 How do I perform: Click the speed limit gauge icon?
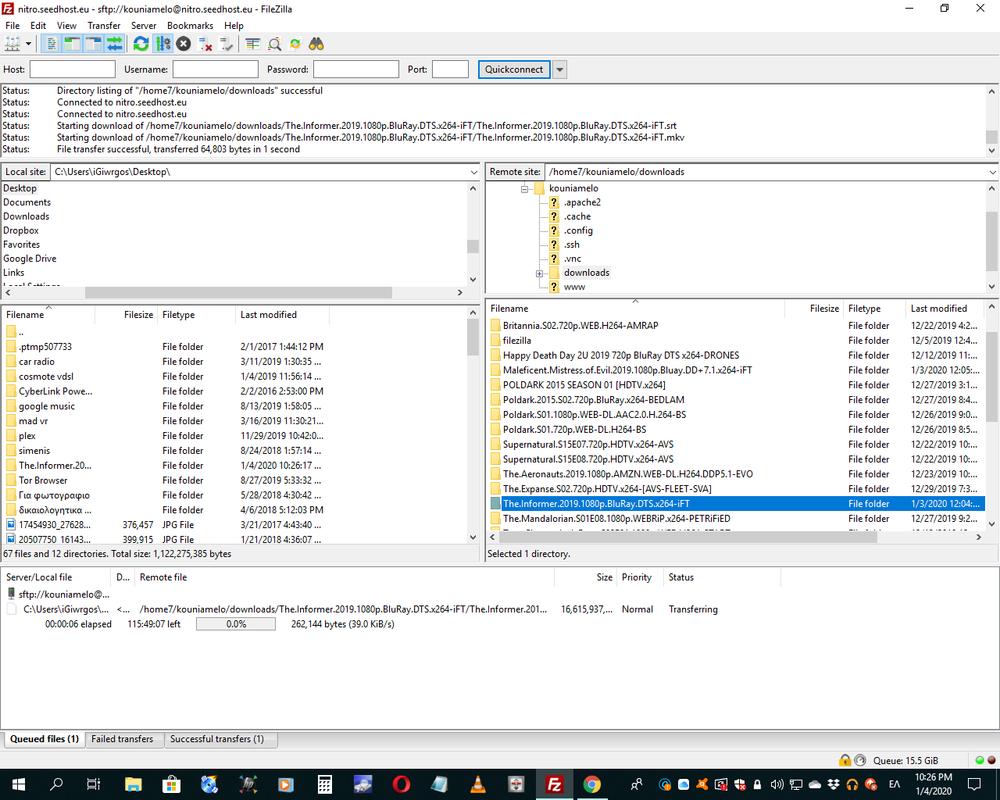coord(860,760)
